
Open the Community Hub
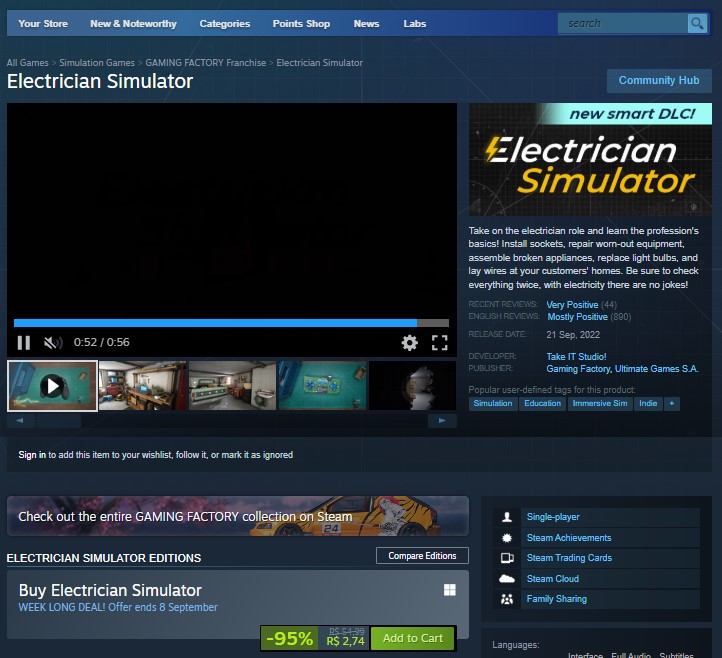click(x=659, y=81)
